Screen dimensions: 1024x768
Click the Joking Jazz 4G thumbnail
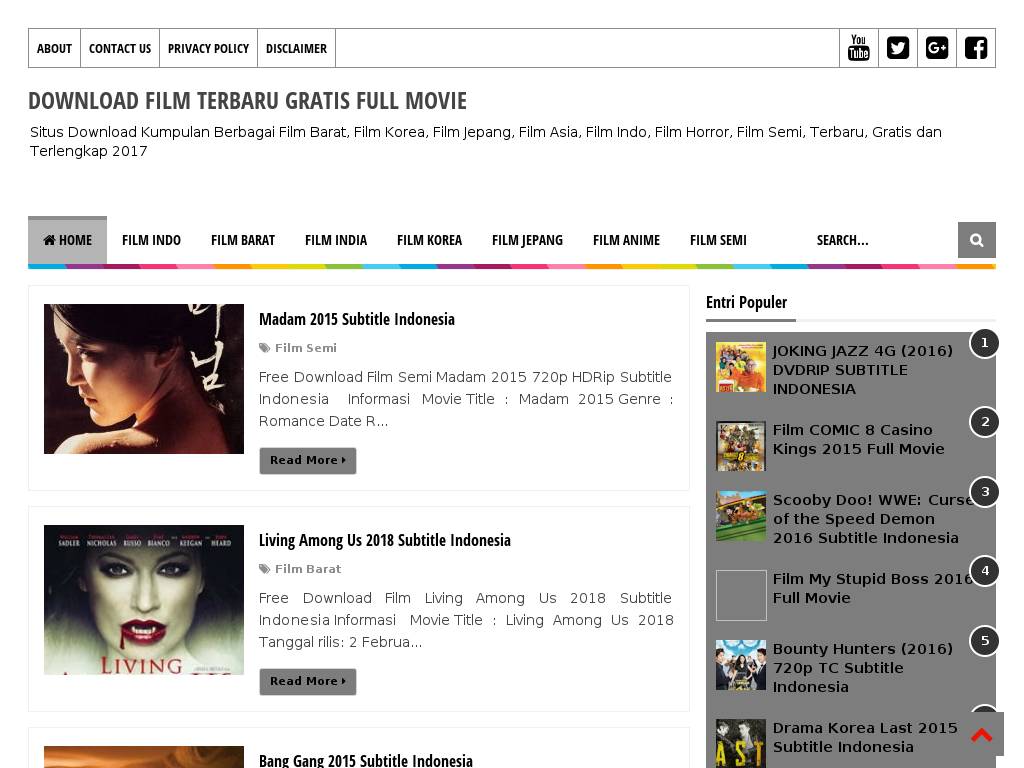tap(741, 367)
